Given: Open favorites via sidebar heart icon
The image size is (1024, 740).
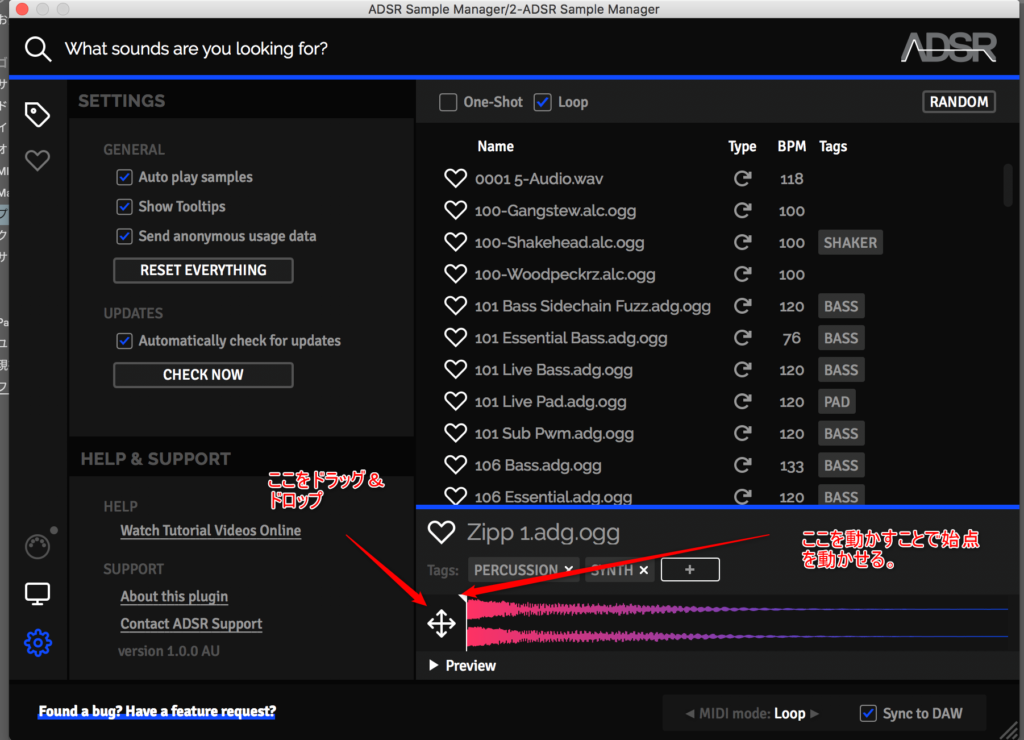Looking at the screenshot, I should tap(37, 160).
